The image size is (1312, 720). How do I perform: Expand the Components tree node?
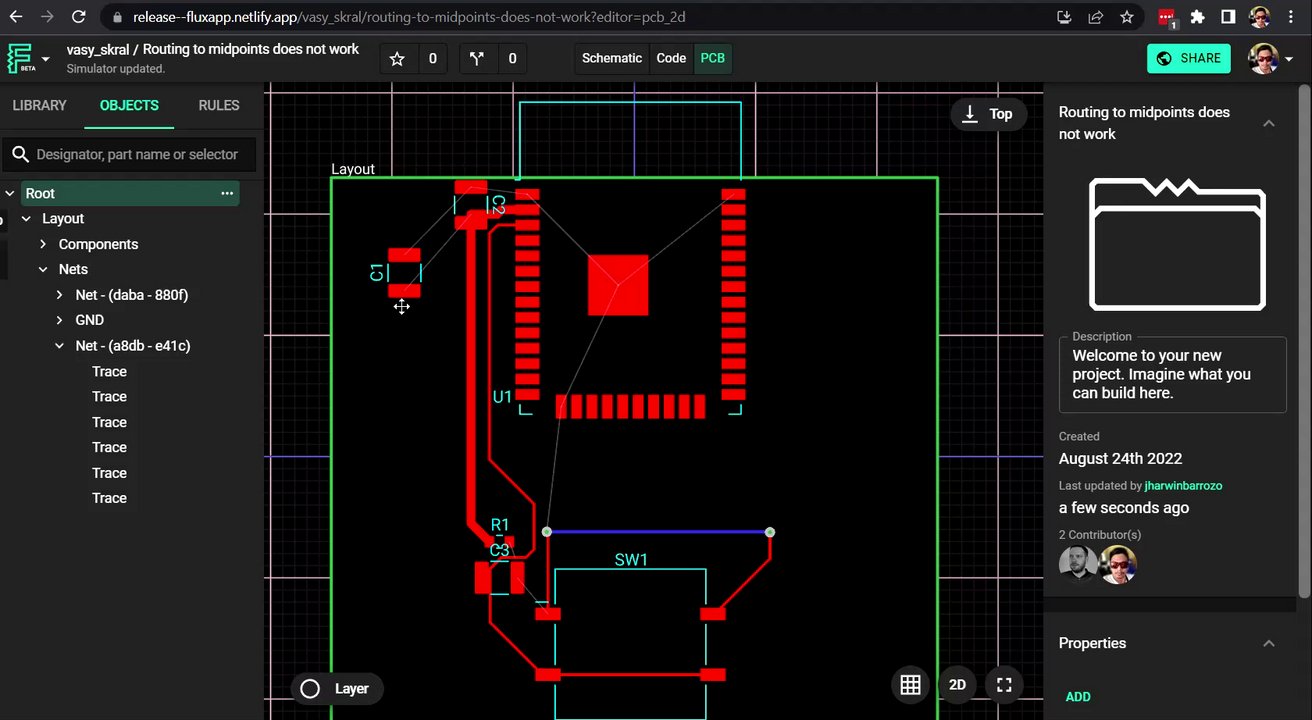click(x=43, y=244)
